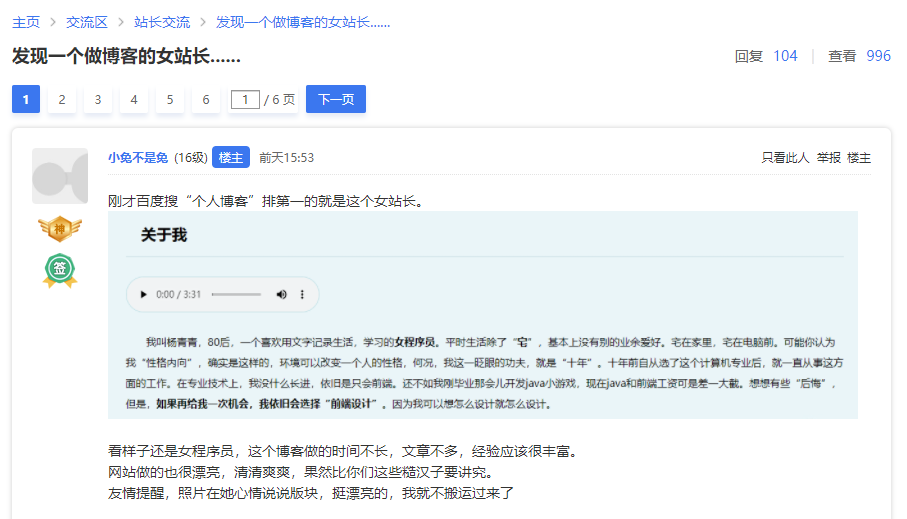This screenshot has height=519, width=907.
Task: Open page 6 in pagination
Action: pos(205,99)
